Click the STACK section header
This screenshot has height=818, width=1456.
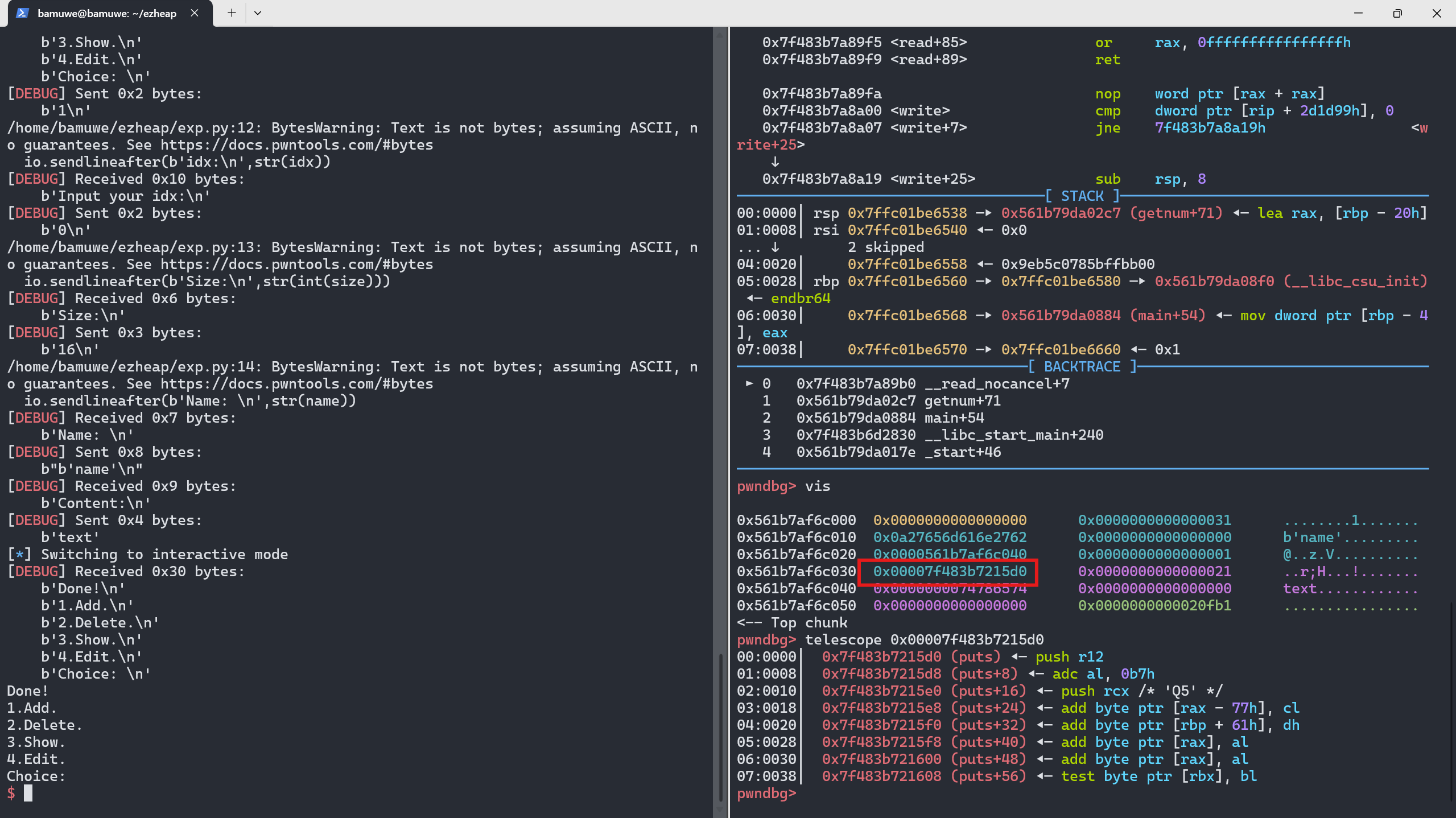click(x=1082, y=196)
